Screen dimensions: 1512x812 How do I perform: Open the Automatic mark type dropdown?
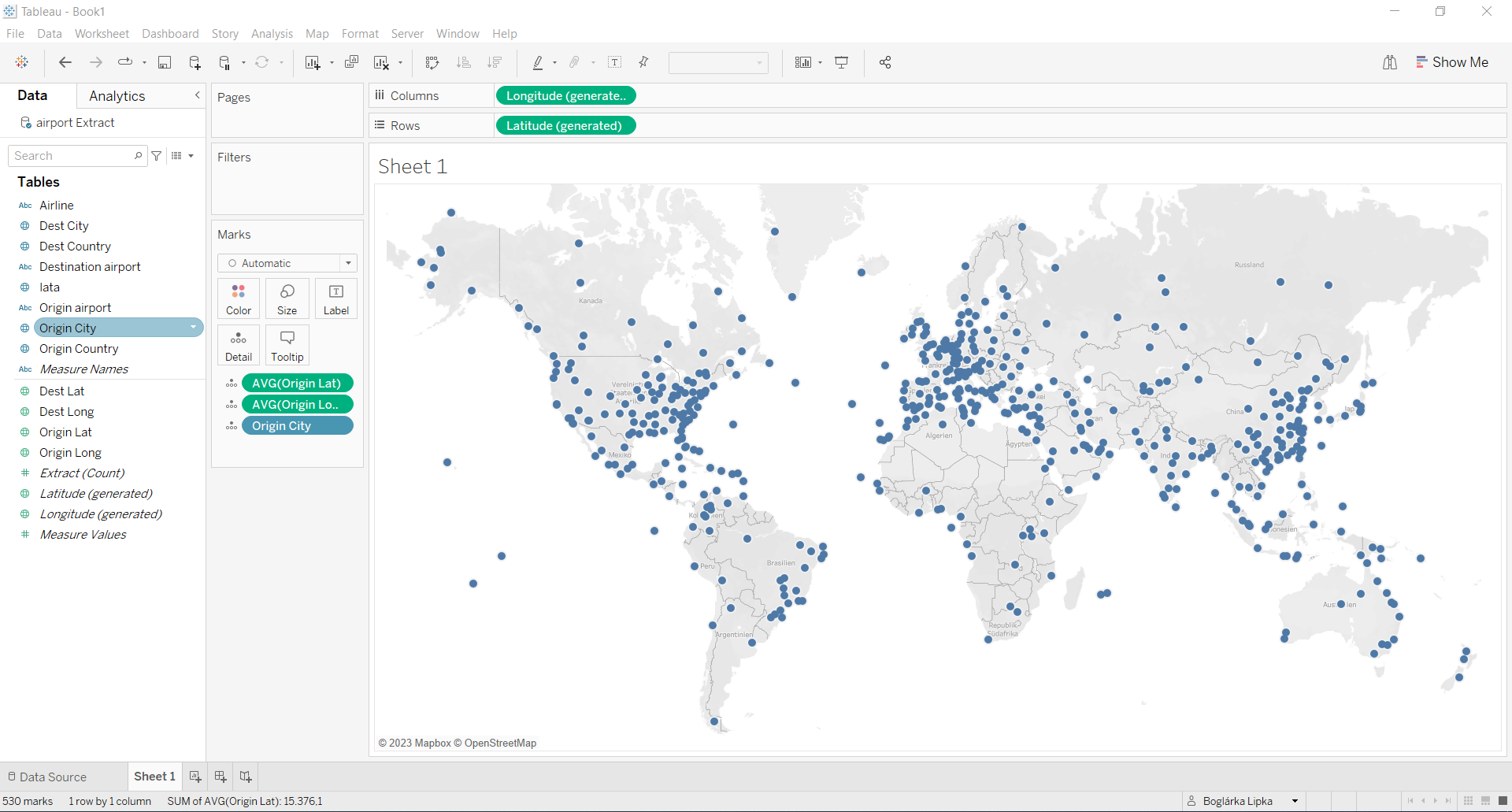tap(348, 263)
